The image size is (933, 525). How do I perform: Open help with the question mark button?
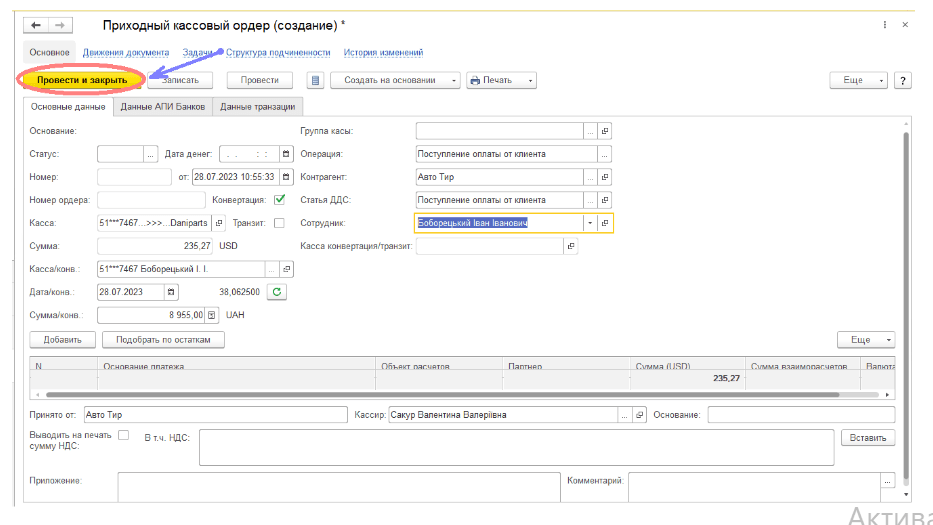(901, 80)
